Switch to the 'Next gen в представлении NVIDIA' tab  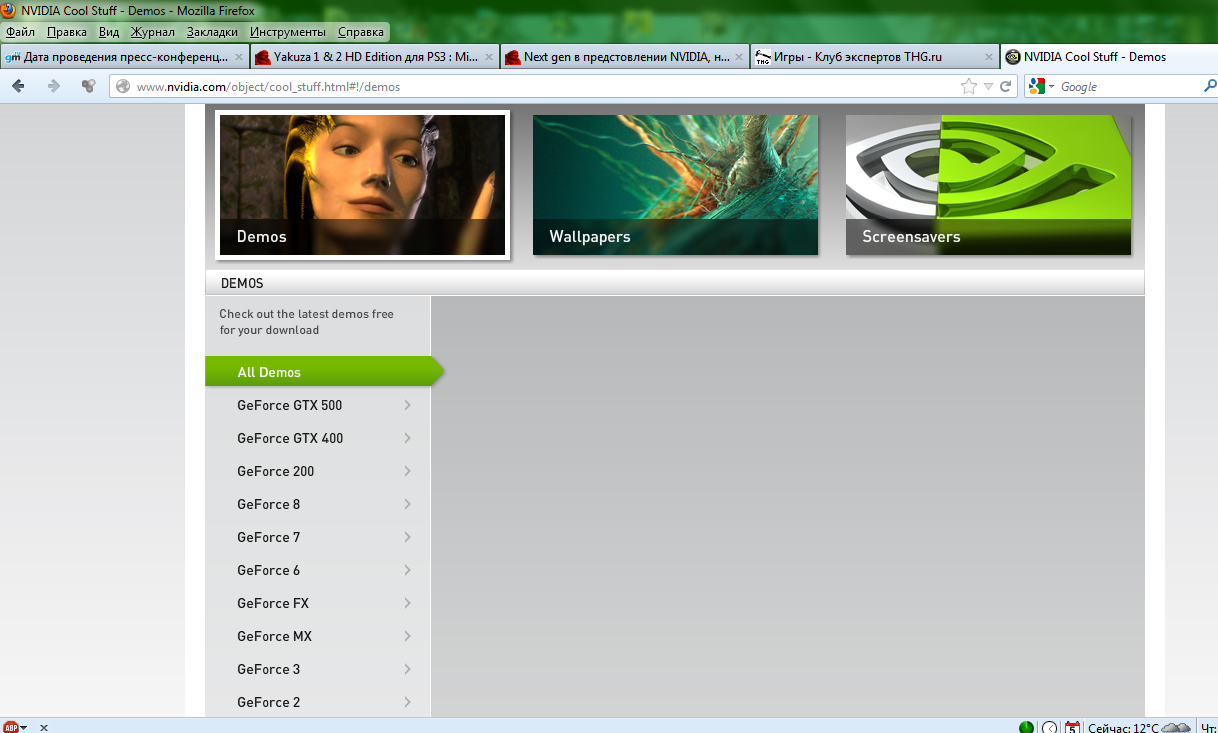click(x=625, y=57)
